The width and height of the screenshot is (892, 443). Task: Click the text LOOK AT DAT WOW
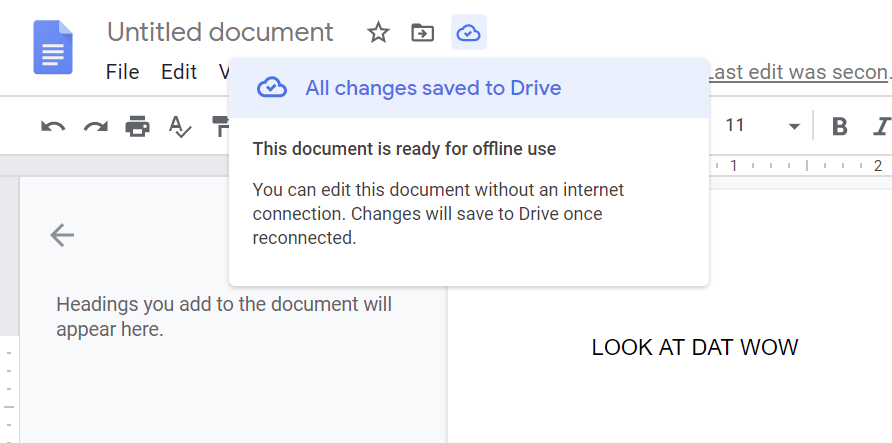pos(695,348)
